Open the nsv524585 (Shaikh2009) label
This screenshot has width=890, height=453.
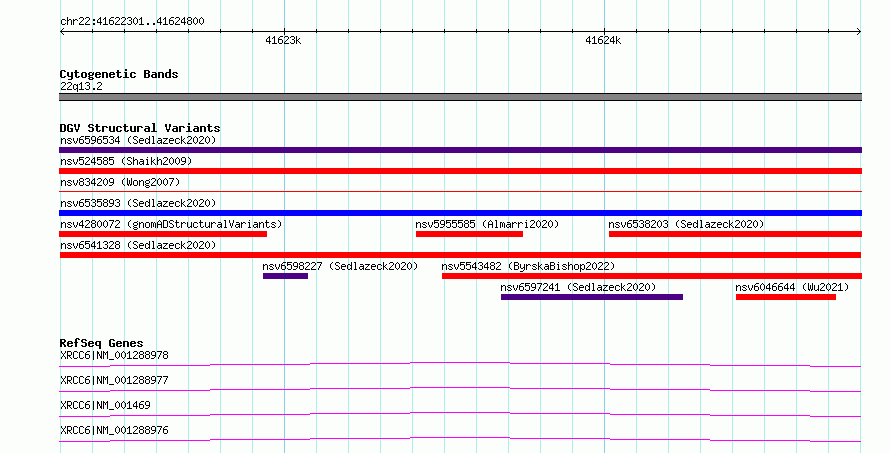click(126, 161)
